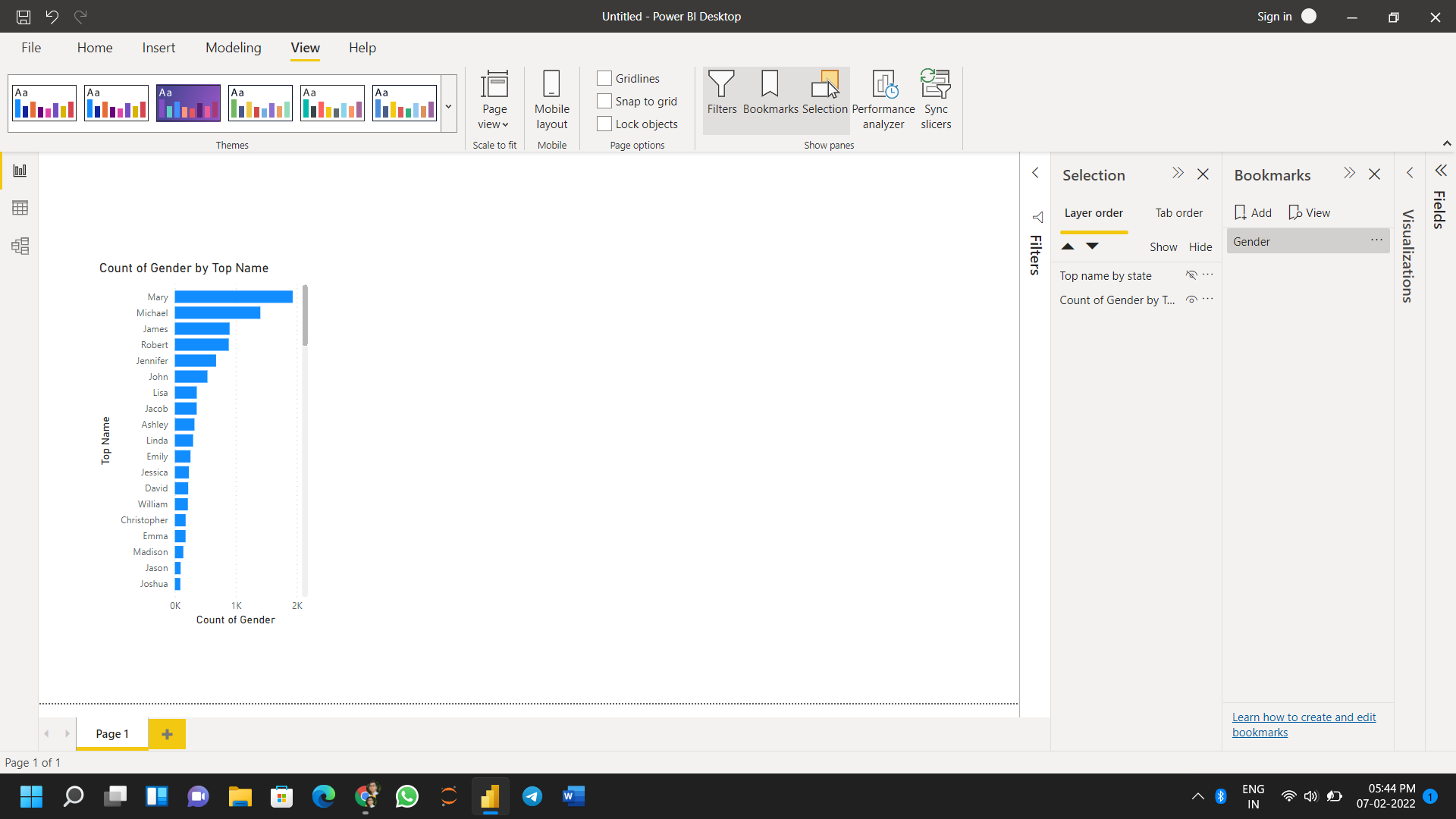Switch to Tab order in the Selection pane
1456x819 pixels.
click(x=1178, y=213)
